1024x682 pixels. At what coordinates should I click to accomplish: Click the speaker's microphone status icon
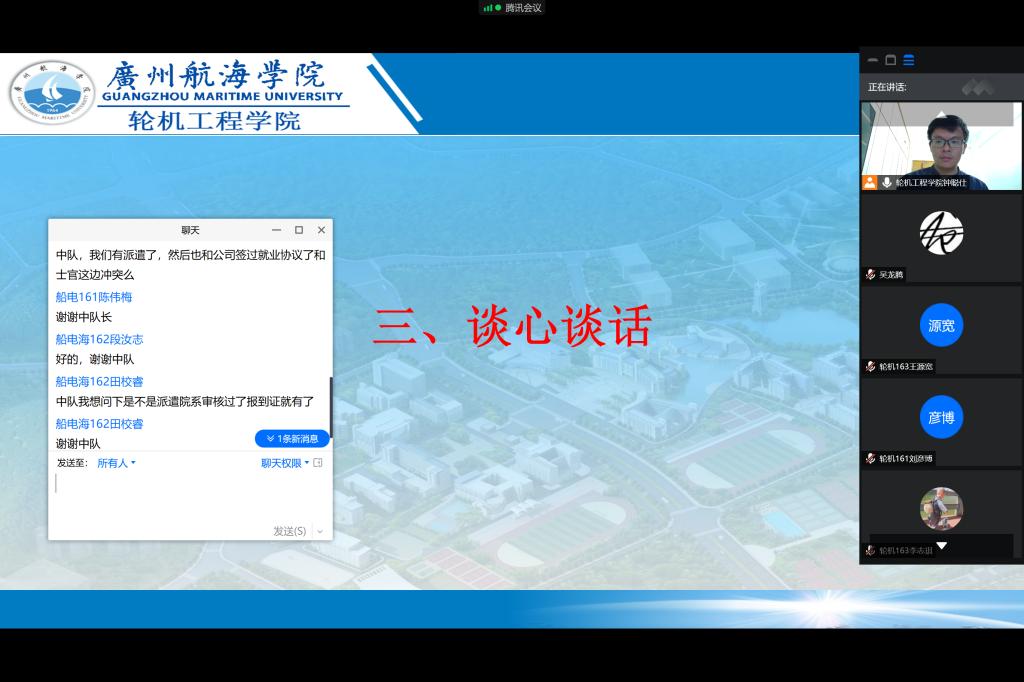(x=886, y=183)
